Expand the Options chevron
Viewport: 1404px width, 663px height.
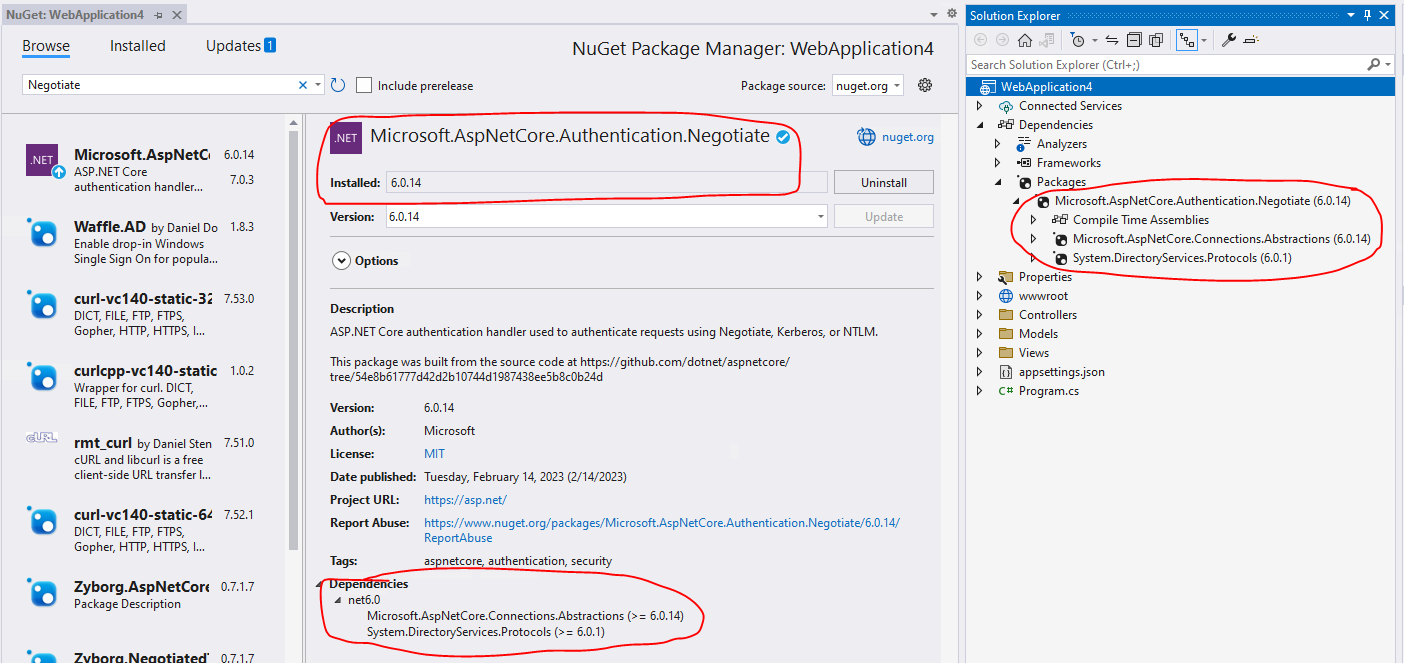341,261
